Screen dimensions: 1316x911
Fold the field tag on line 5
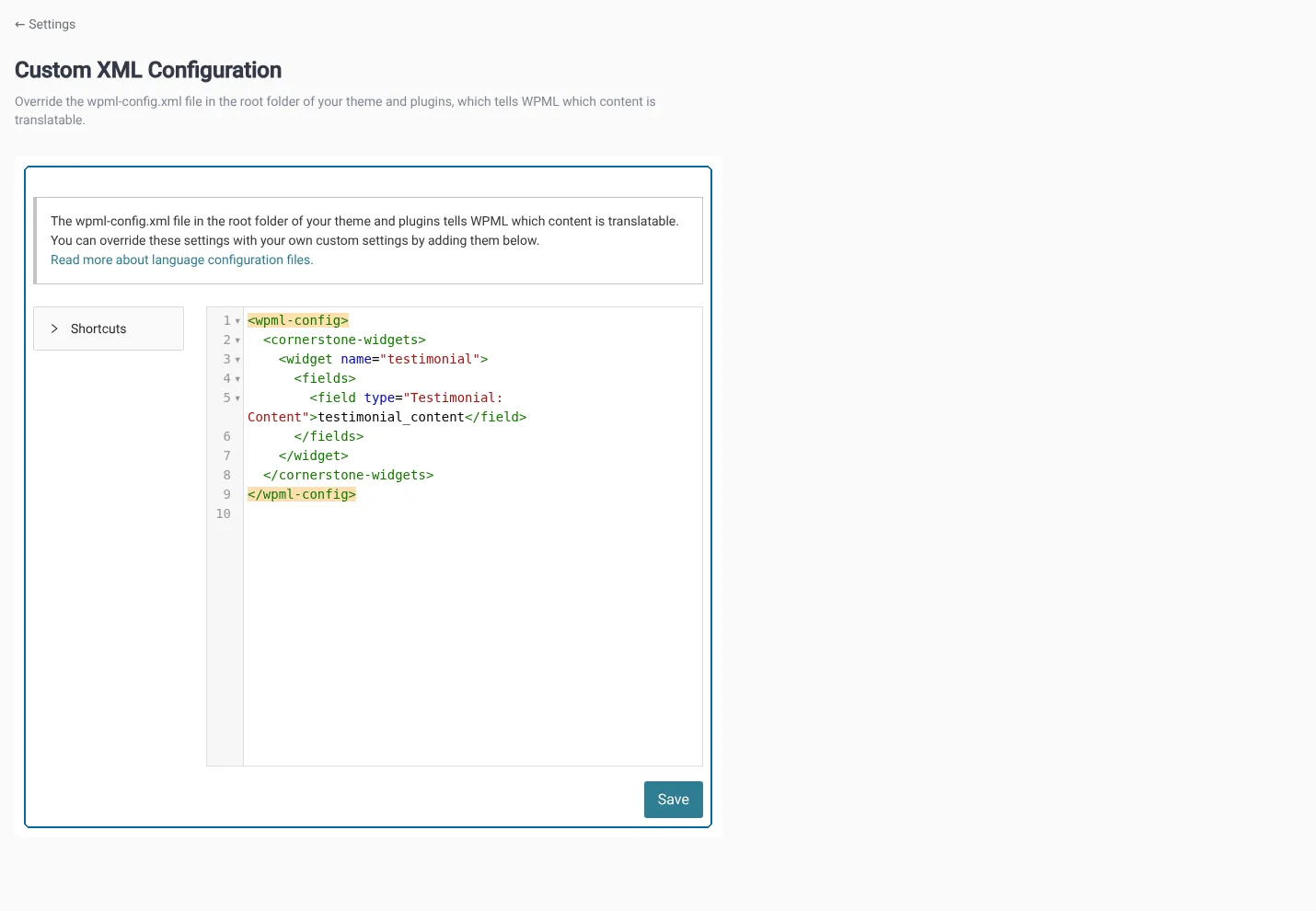tap(237, 398)
